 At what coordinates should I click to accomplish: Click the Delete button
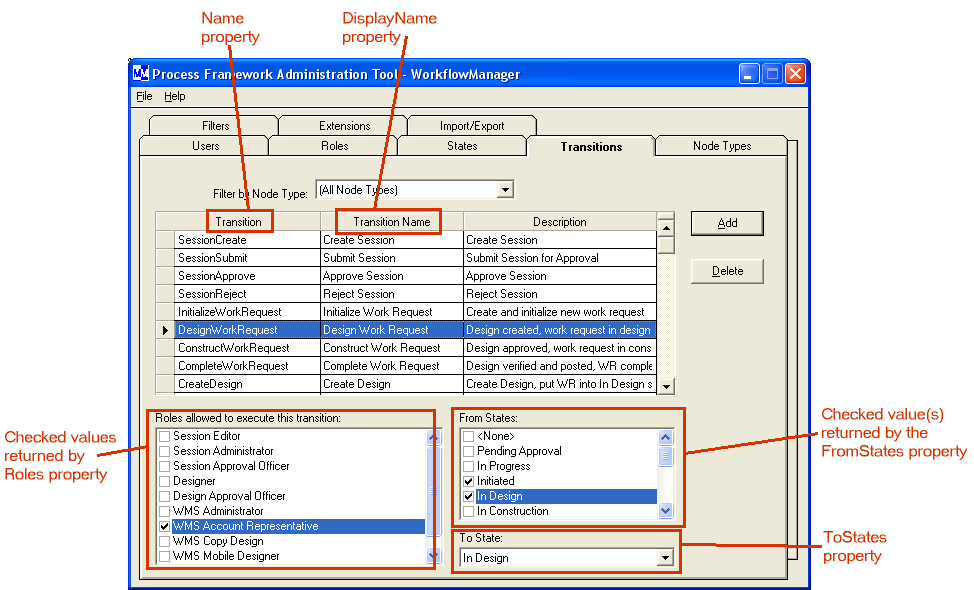(727, 271)
